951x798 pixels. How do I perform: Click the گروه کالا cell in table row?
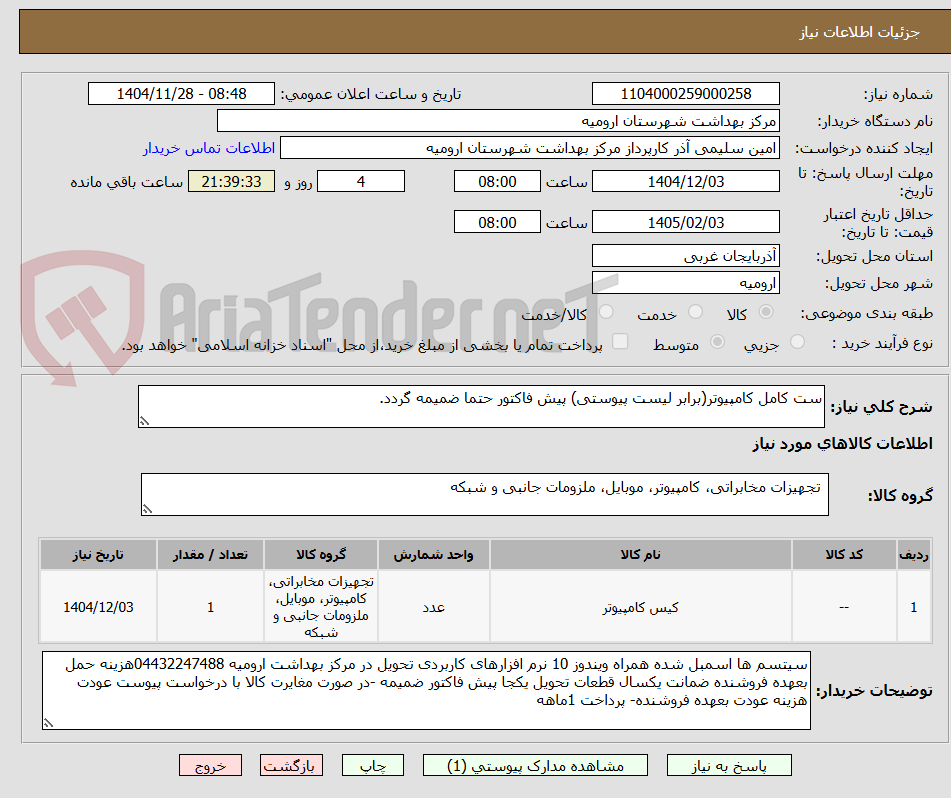click(321, 606)
